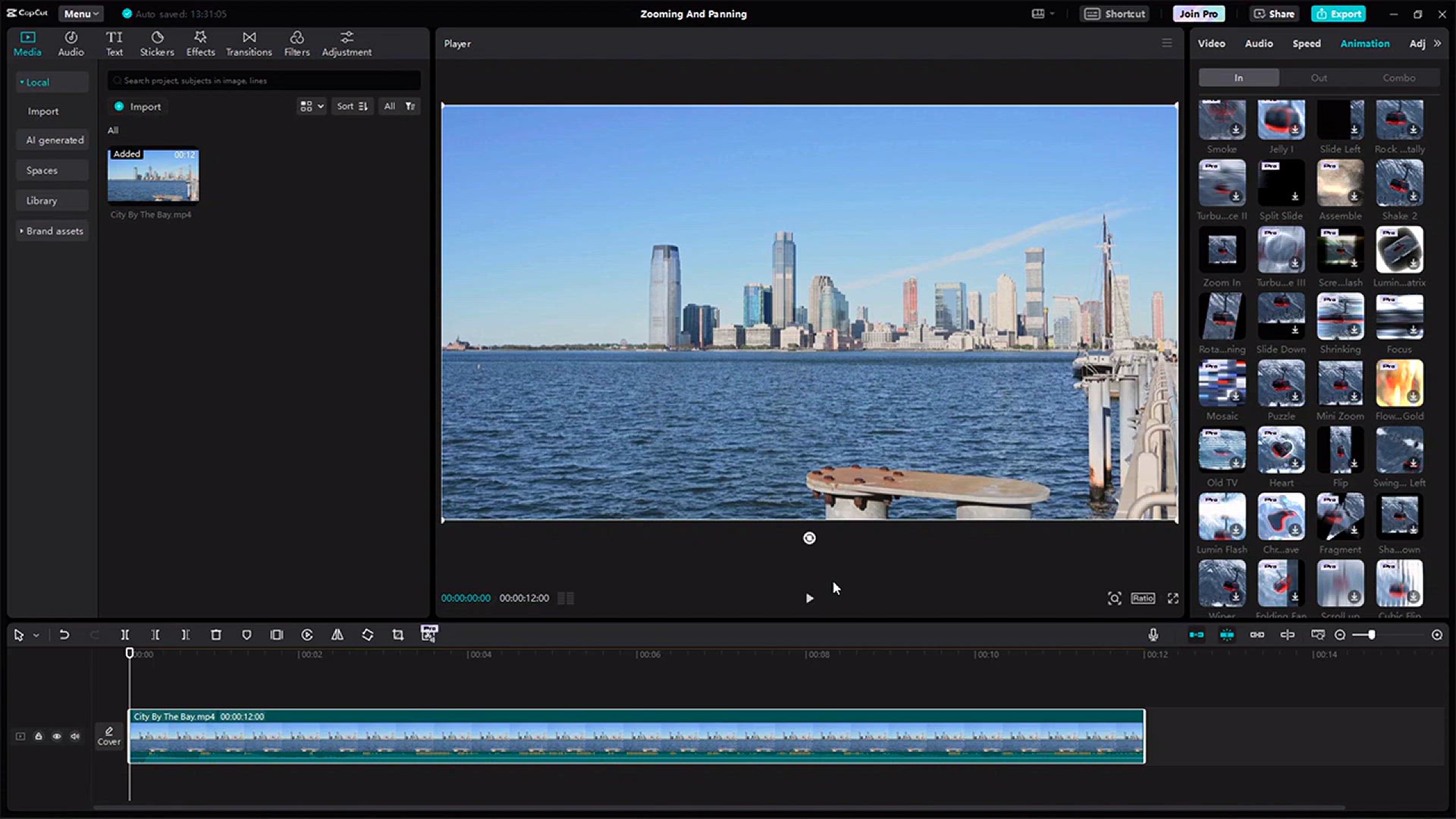Mute the track with speaker icon
1456x819 pixels.
75,736
